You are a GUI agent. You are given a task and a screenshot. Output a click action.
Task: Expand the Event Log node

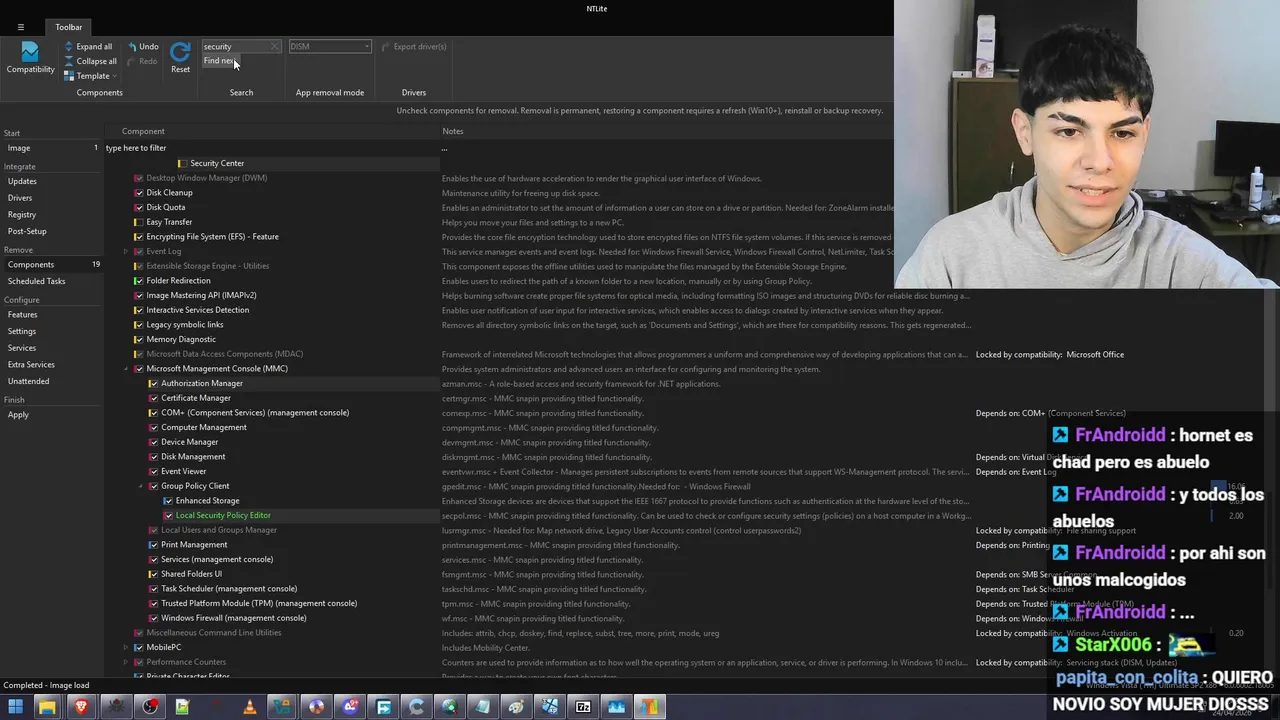click(x=126, y=251)
